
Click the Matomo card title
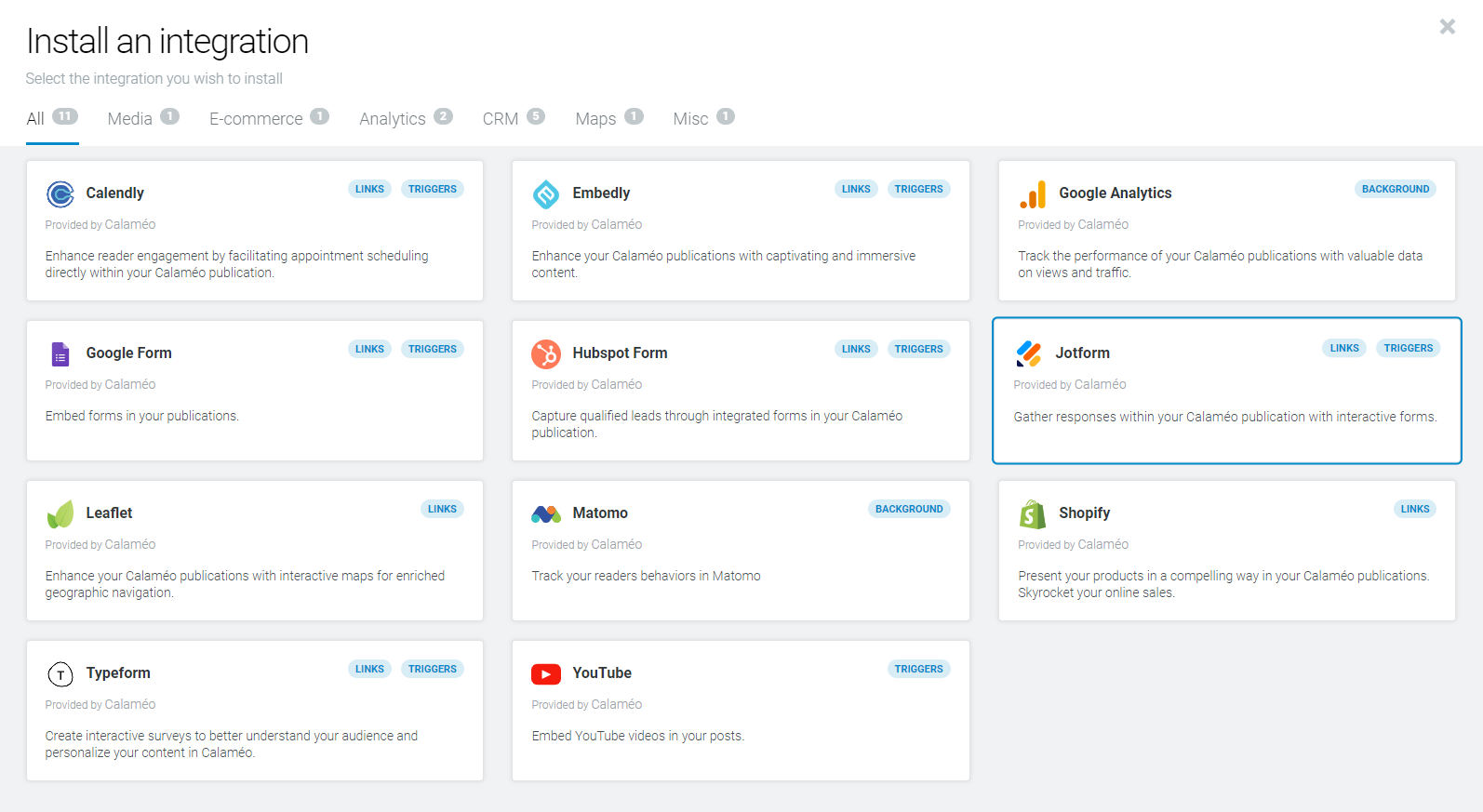pos(600,512)
